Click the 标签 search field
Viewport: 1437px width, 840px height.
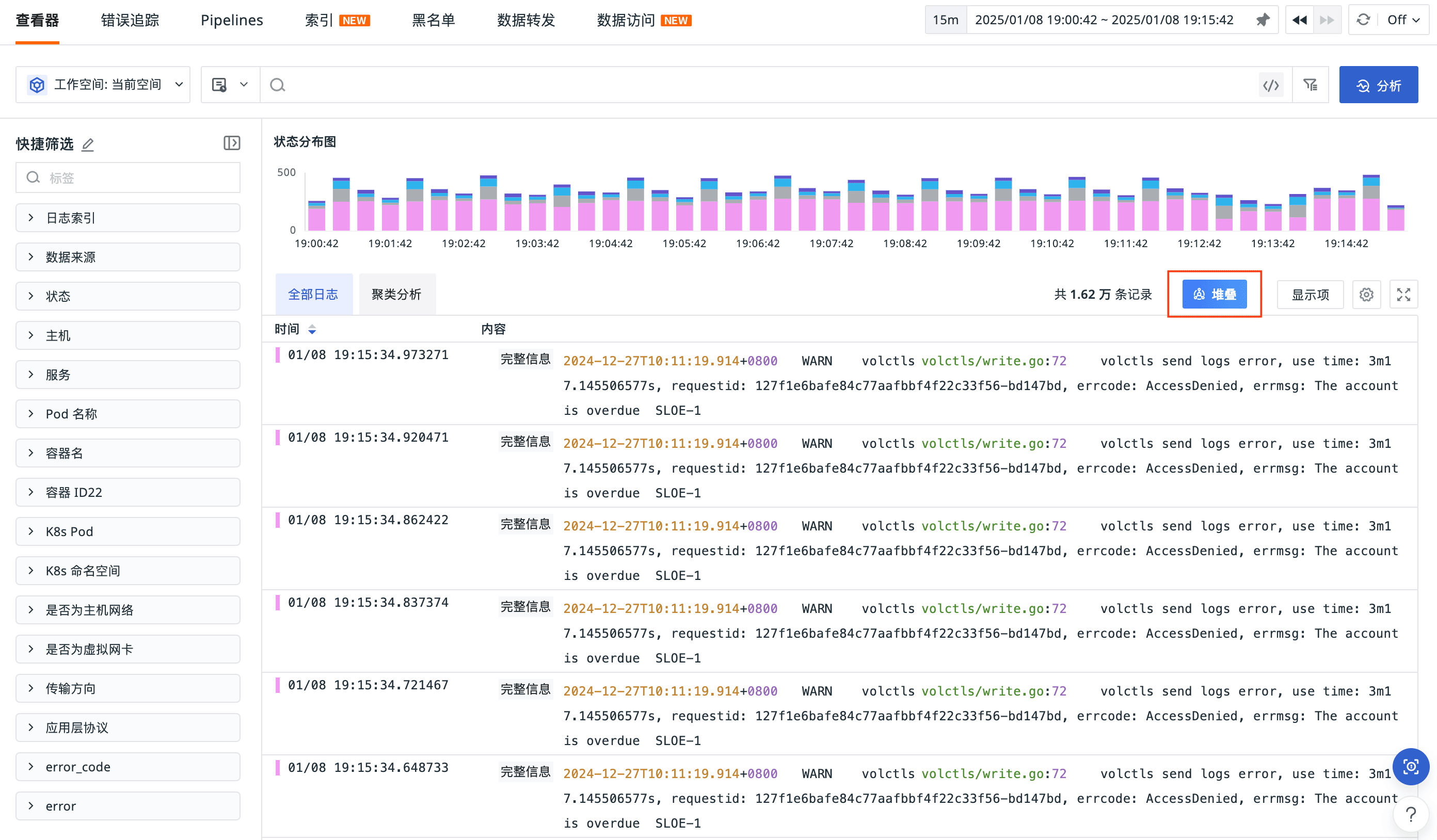click(x=137, y=178)
